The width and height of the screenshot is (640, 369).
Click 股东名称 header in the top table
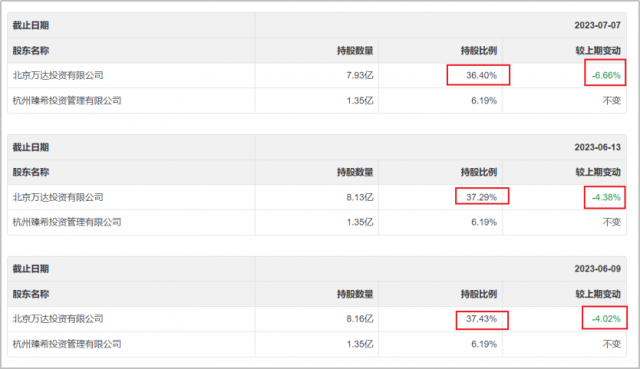31,51
